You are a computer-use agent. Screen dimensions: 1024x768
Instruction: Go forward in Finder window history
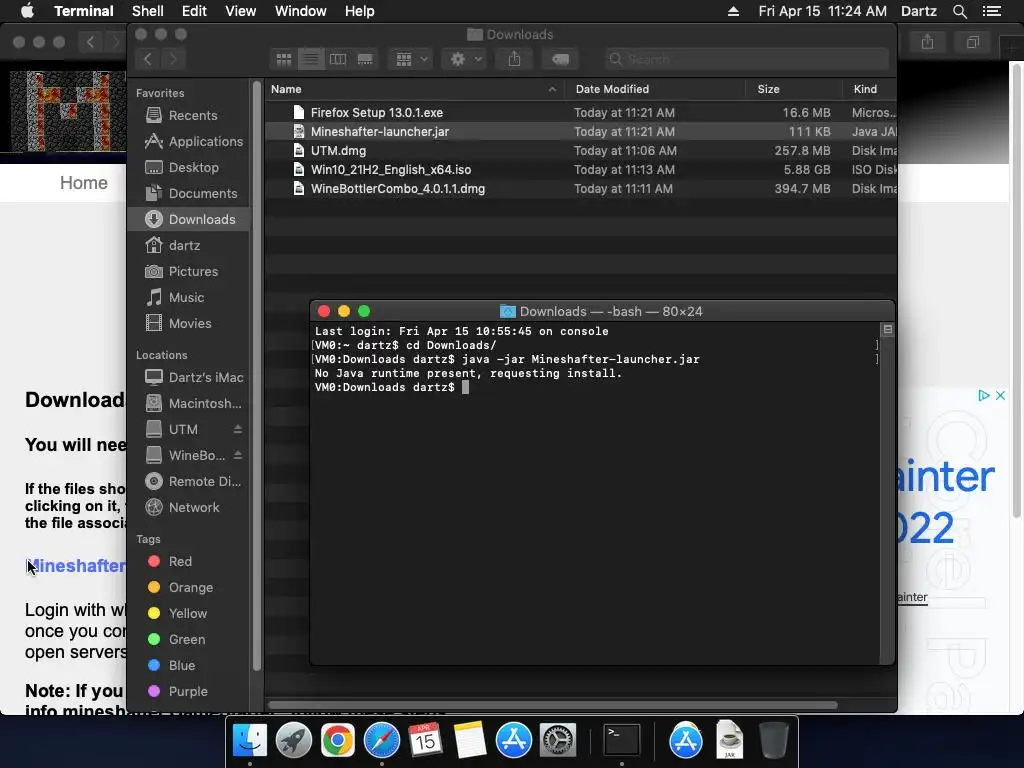coord(173,59)
